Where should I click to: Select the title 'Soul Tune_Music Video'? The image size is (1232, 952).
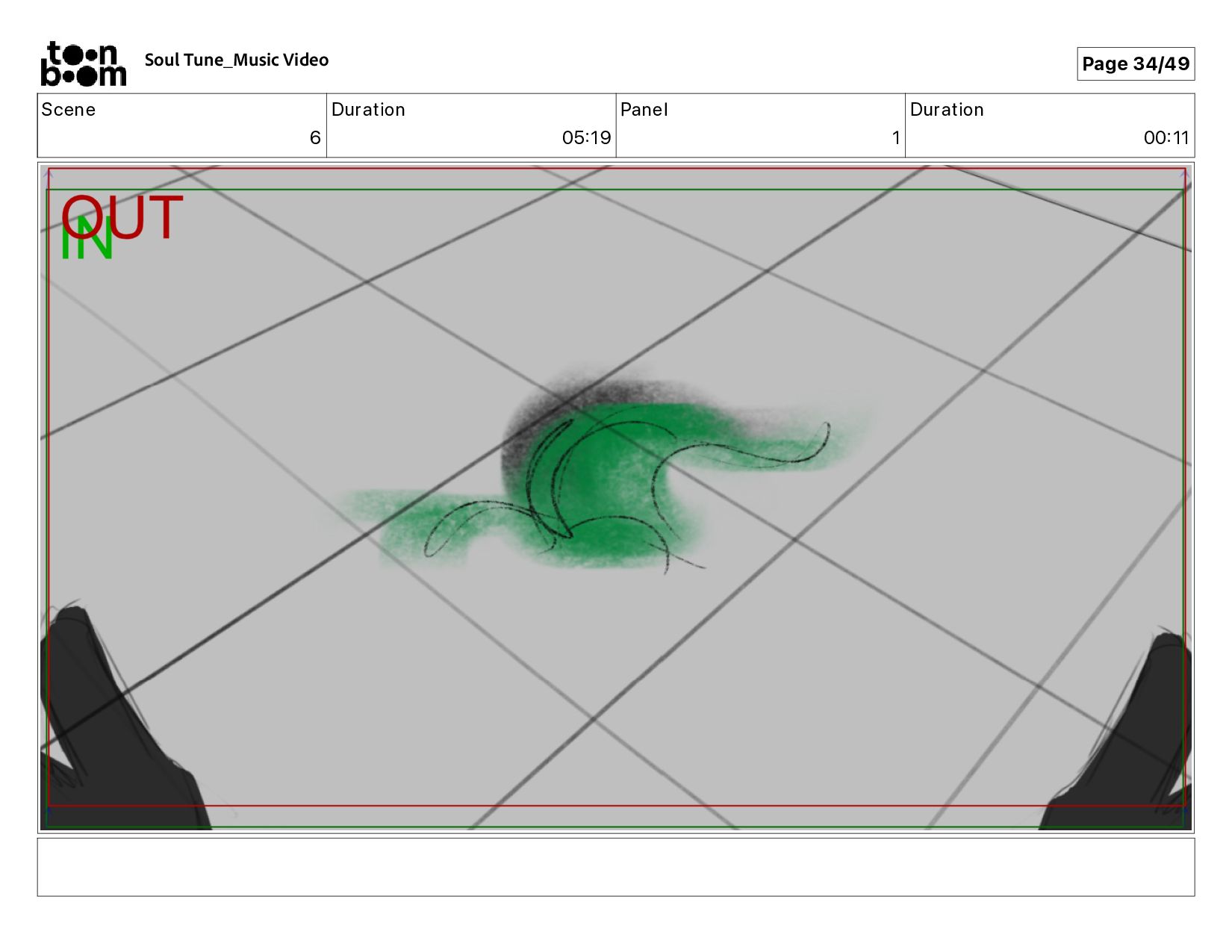click(x=237, y=60)
